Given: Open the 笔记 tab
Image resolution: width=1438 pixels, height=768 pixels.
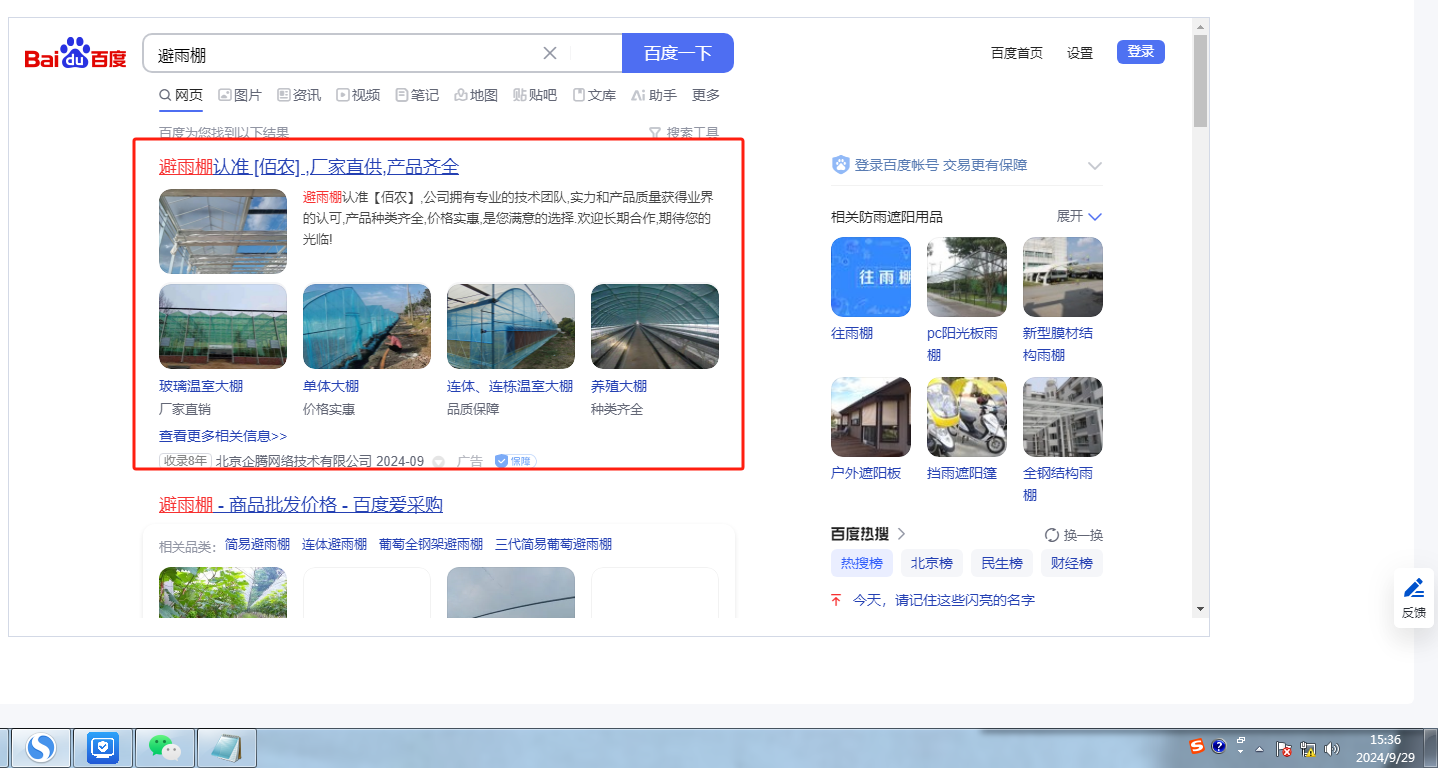Looking at the screenshot, I should pos(417,95).
